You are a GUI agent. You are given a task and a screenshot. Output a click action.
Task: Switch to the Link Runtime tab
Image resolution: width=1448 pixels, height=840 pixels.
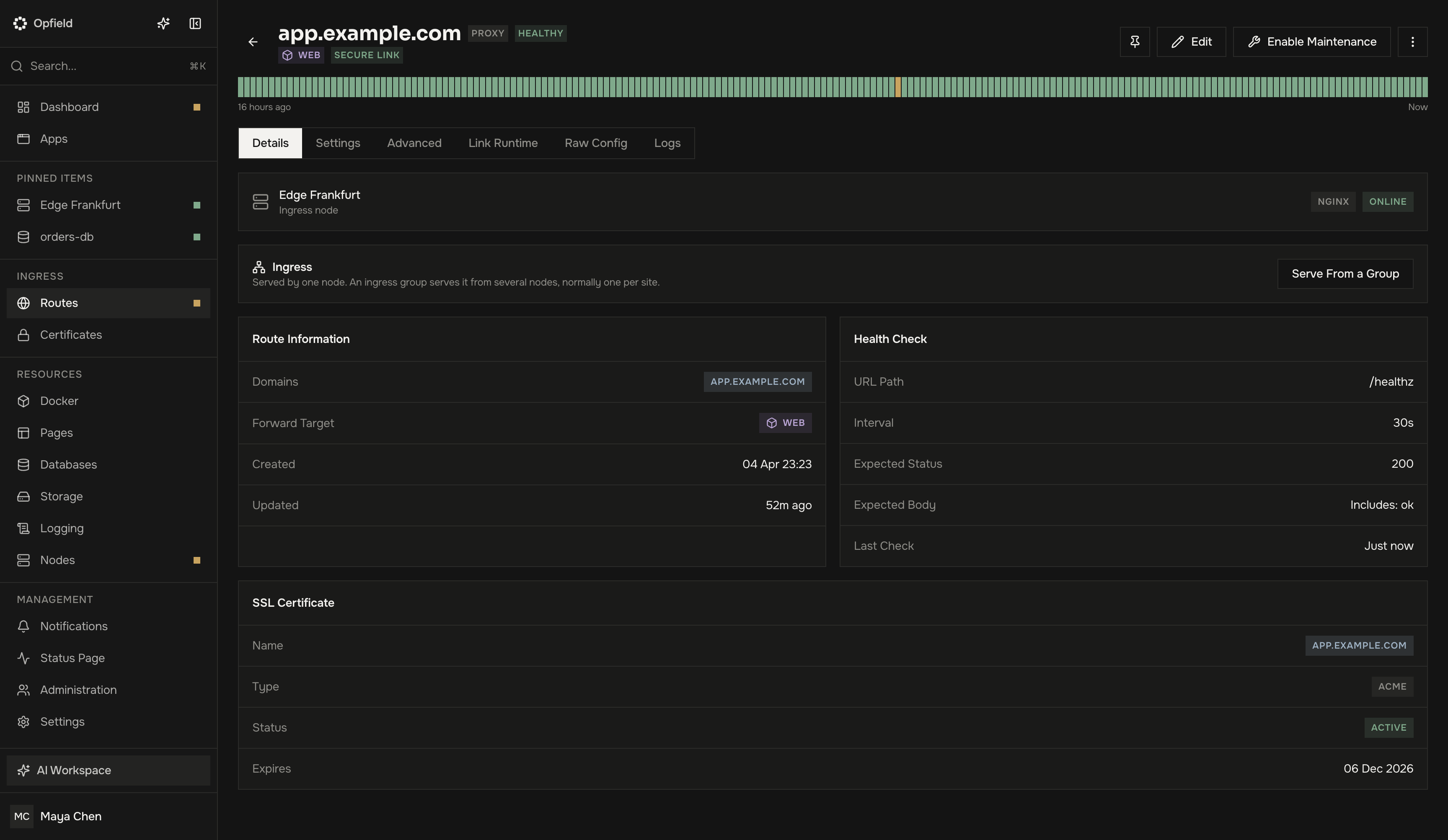(x=503, y=143)
